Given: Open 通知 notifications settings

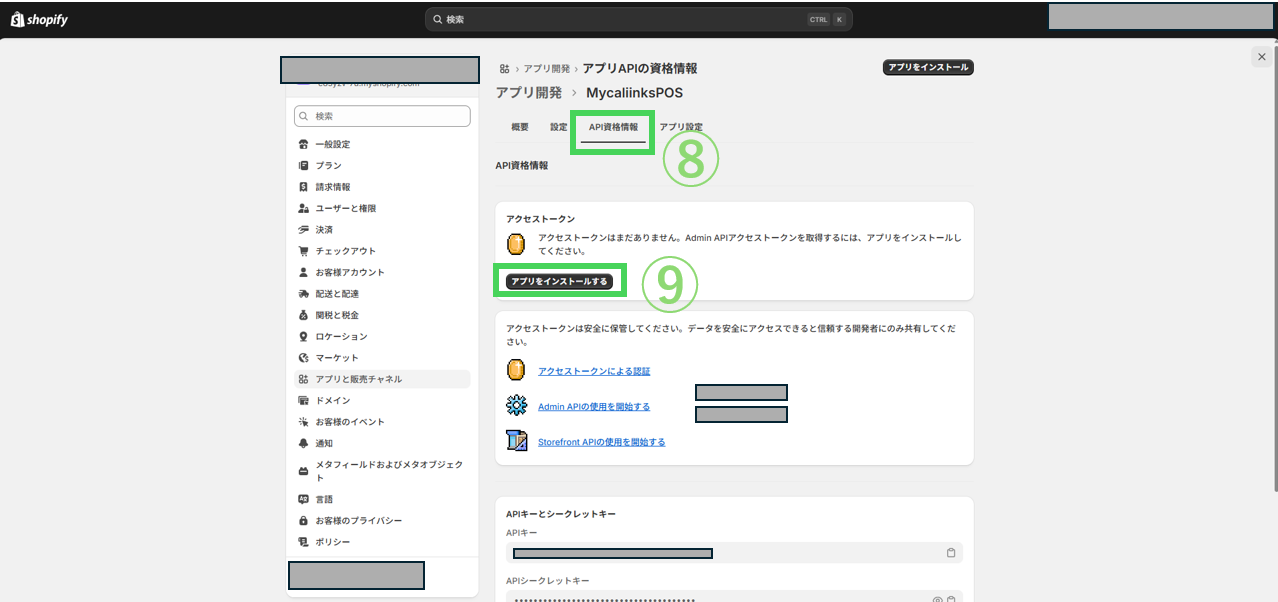Looking at the screenshot, I should (x=324, y=443).
